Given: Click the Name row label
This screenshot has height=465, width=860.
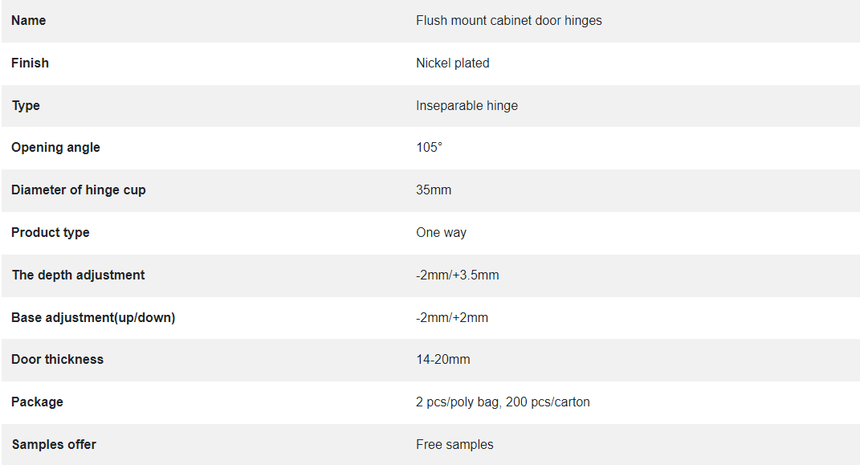Looking at the screenshot, I should 29,20.
